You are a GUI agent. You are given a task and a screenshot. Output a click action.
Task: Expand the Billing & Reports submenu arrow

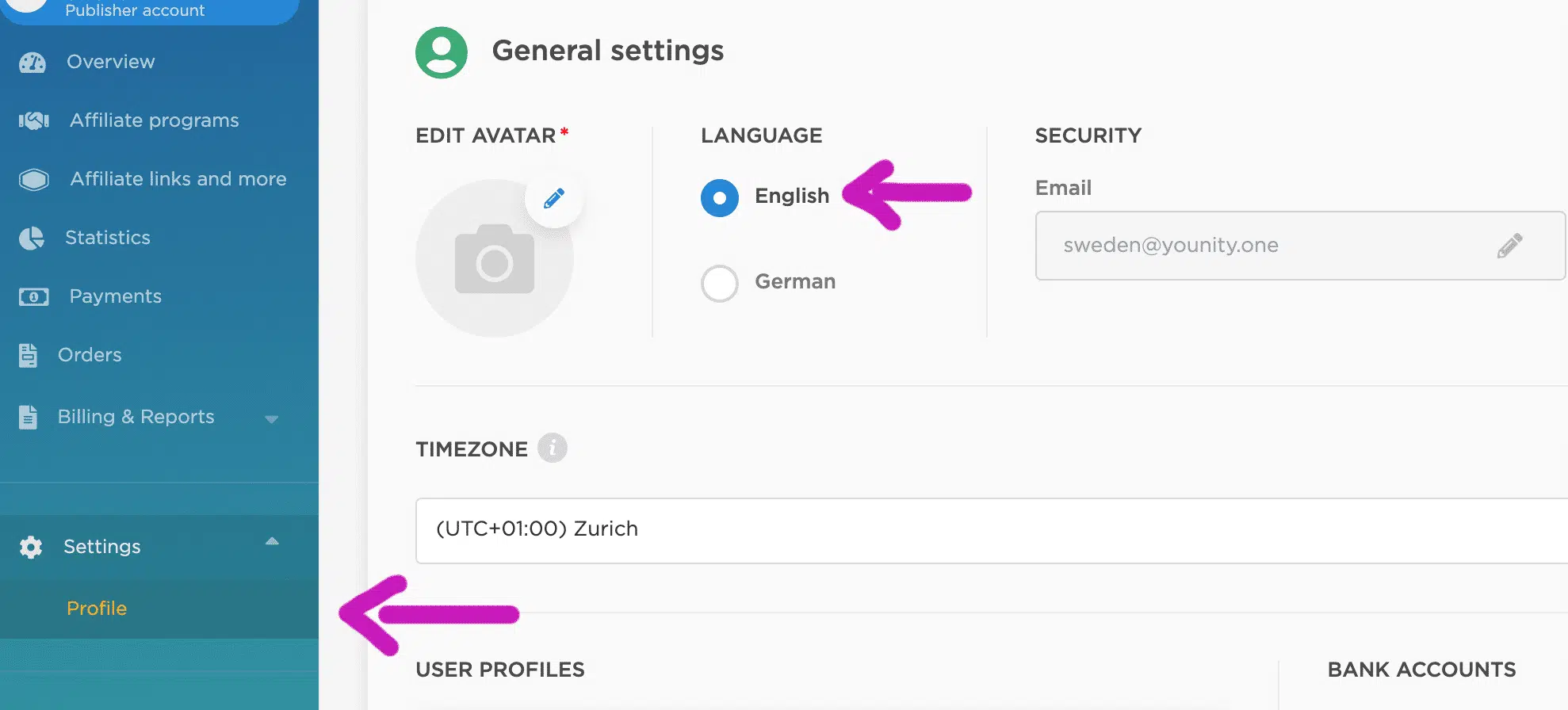271,418
